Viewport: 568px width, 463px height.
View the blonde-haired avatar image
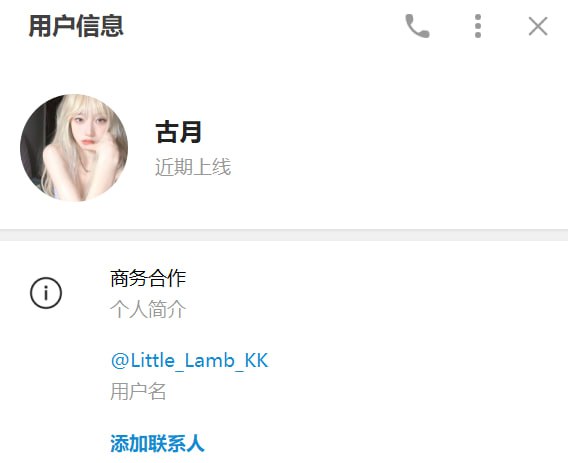(x=74, y=148)
